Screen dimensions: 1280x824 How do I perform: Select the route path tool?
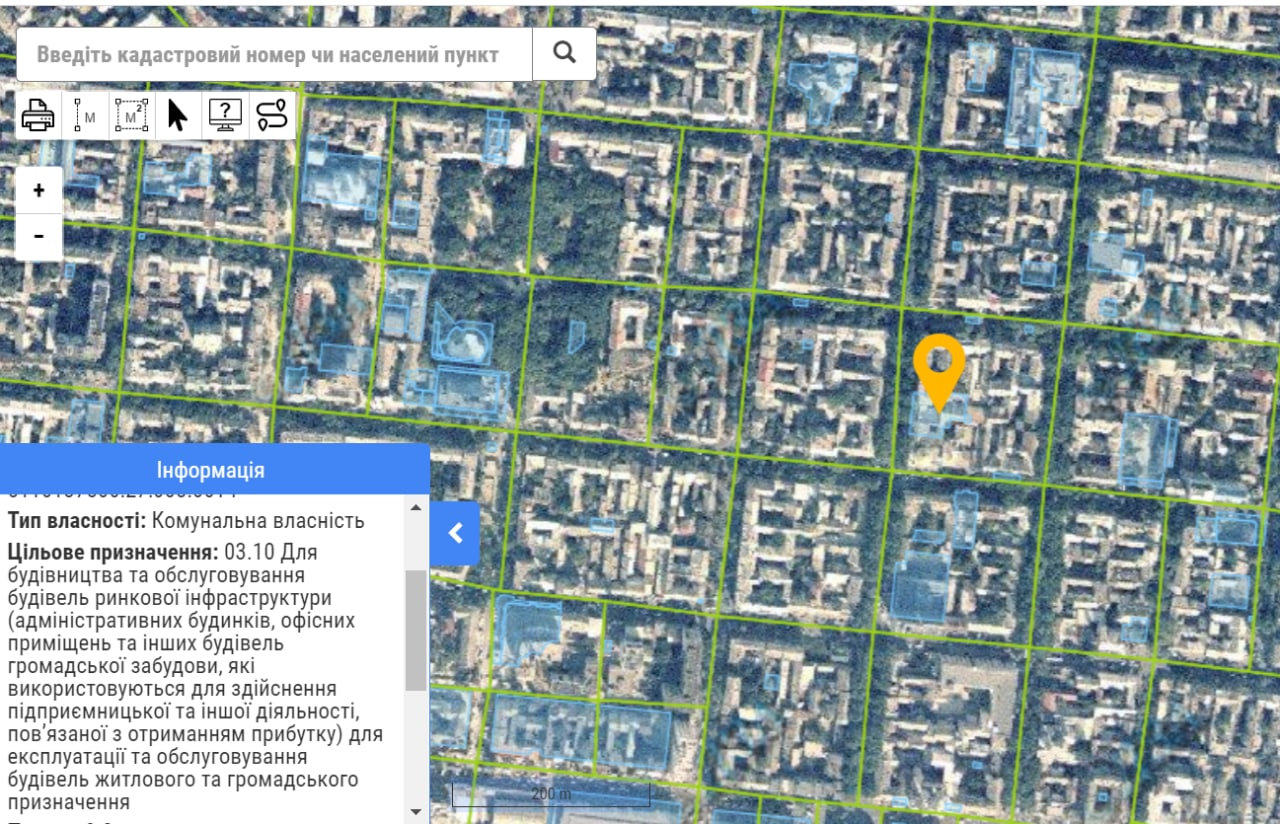click(x=272, y=116)
